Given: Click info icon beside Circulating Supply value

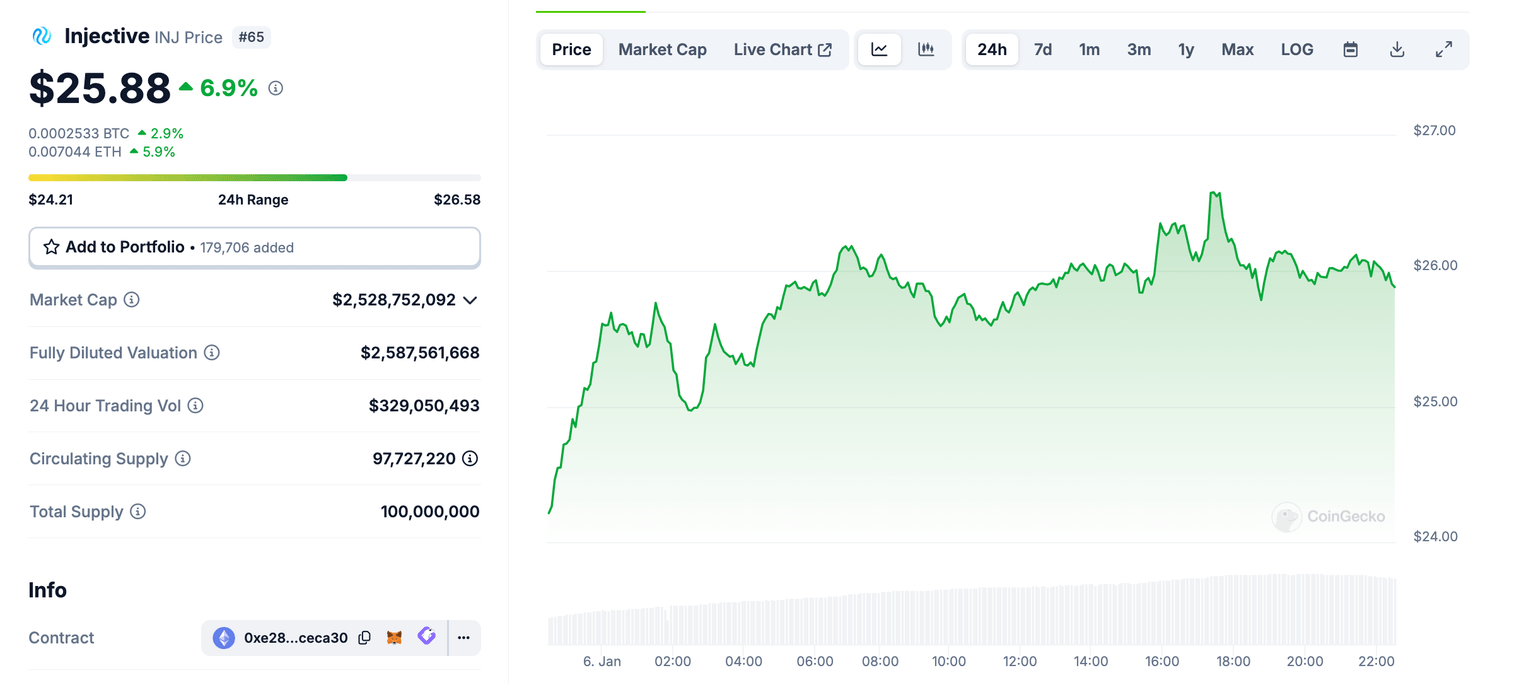Looking at the screenshot, I should 469,459.
